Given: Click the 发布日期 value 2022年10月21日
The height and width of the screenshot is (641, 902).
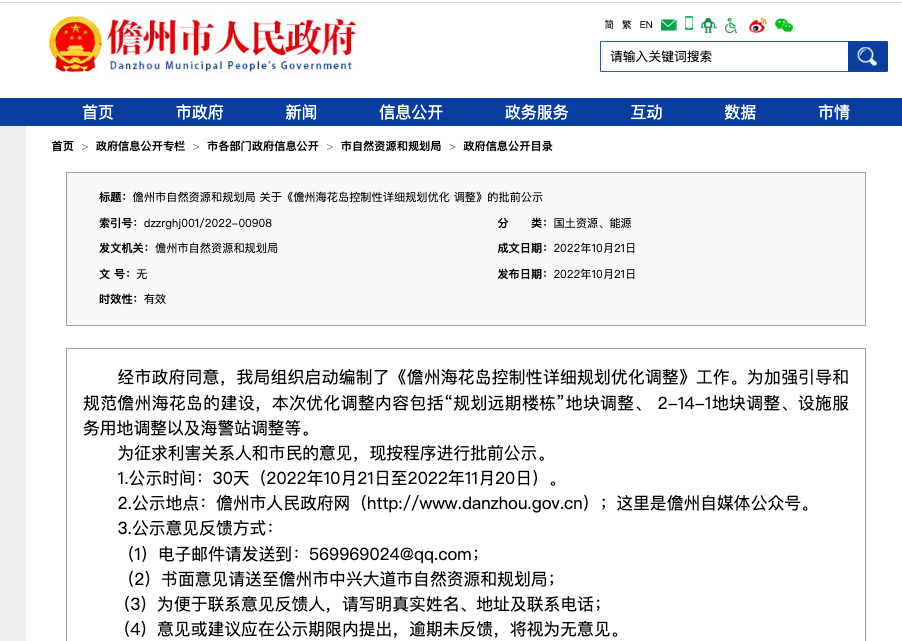Looking at the screenshot, I should point(594,274).
